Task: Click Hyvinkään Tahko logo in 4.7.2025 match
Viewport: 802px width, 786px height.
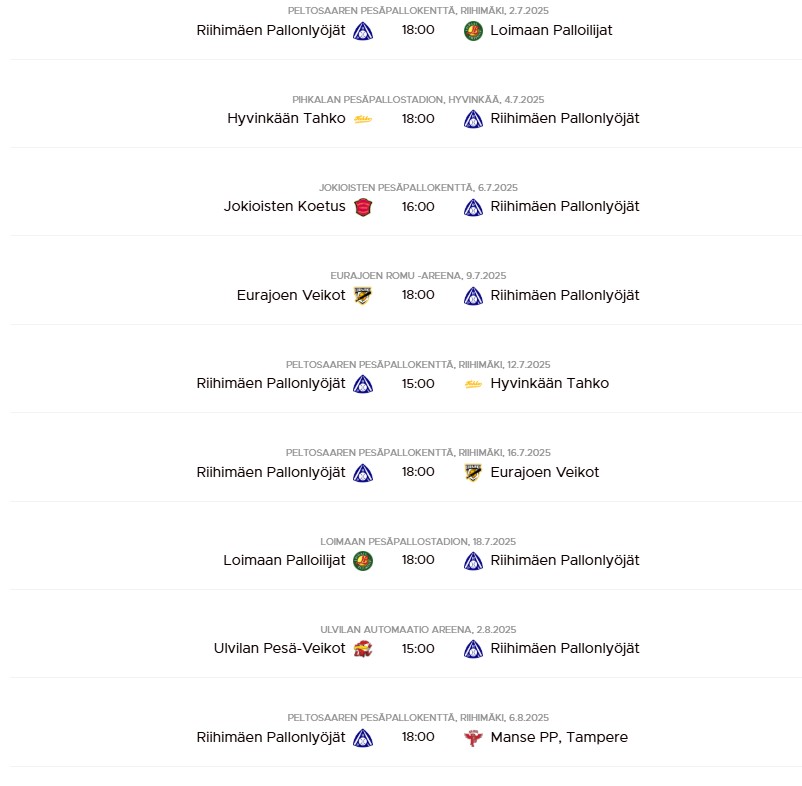Action: click(x=363, y=119)
